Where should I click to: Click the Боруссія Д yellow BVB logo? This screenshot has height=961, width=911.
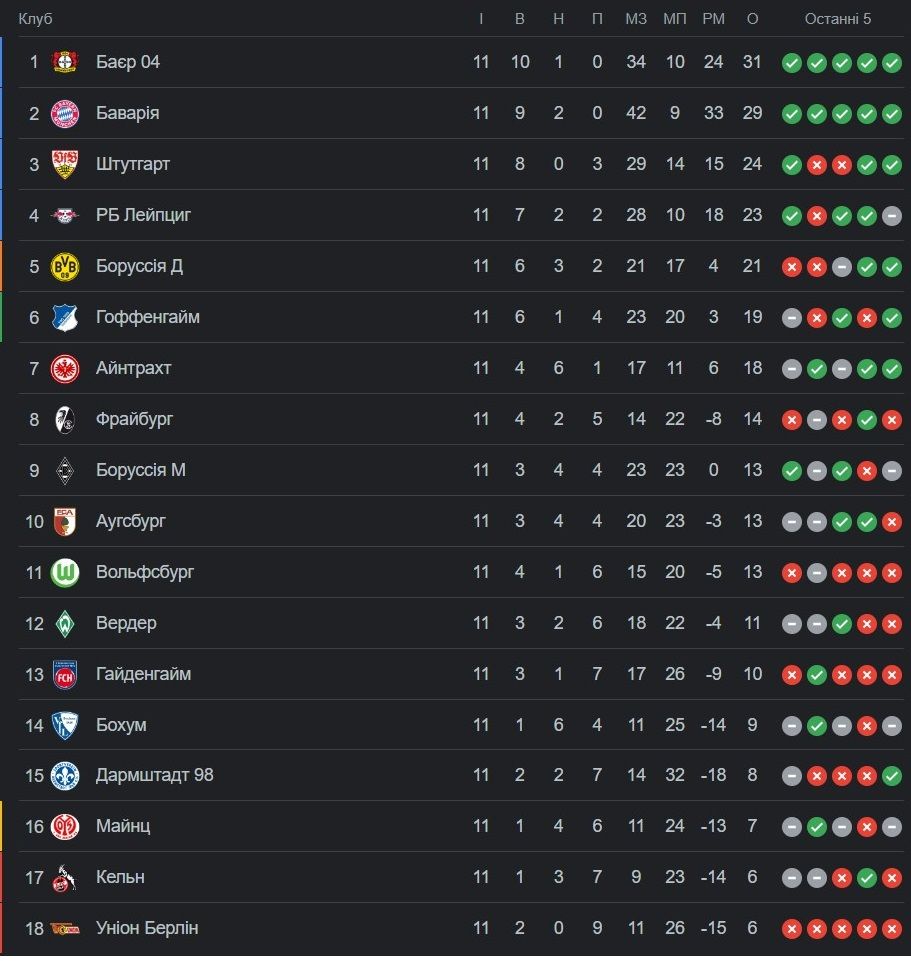[65, 266]
